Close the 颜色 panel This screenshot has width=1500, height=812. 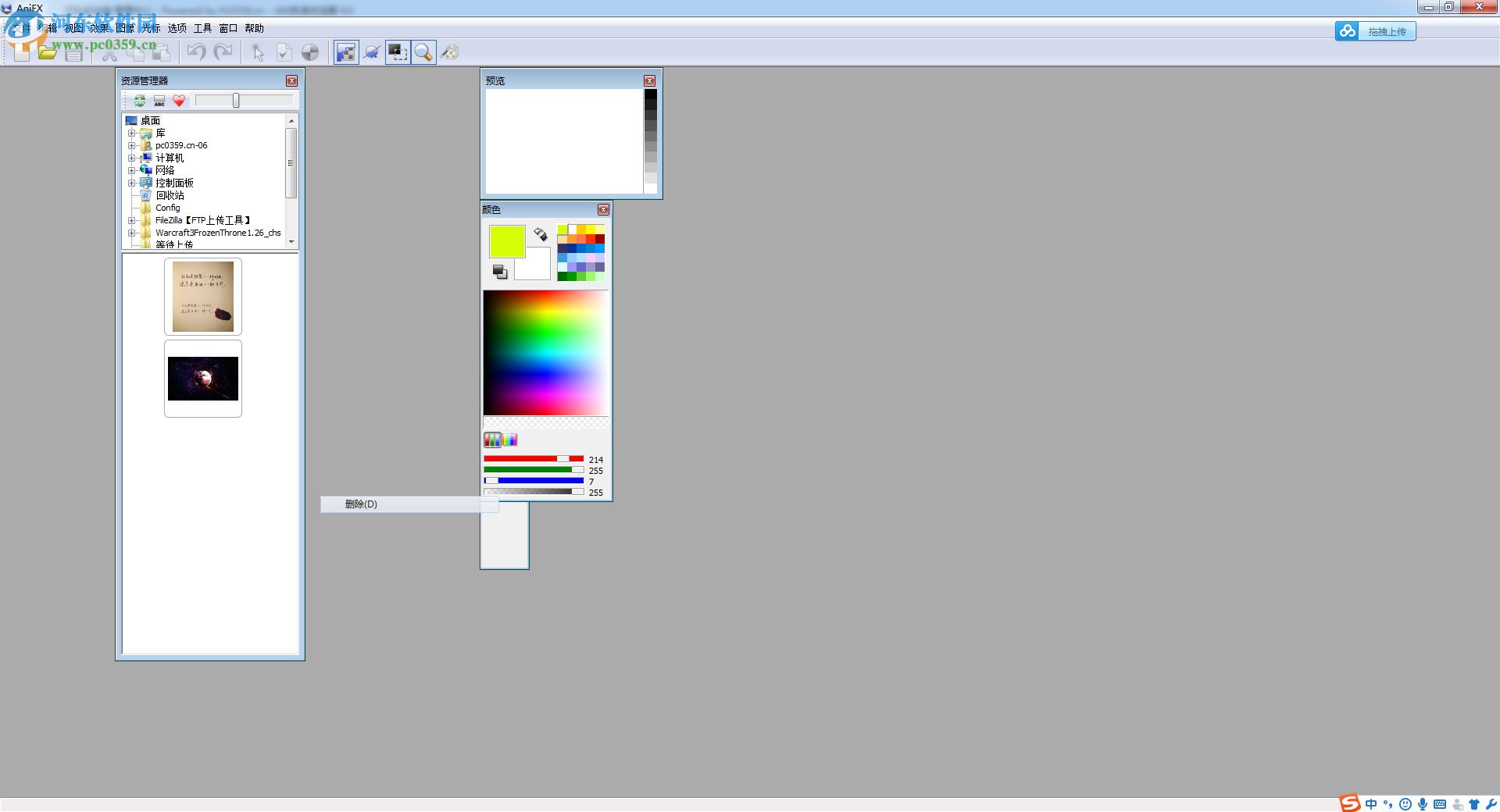(603, 210)
